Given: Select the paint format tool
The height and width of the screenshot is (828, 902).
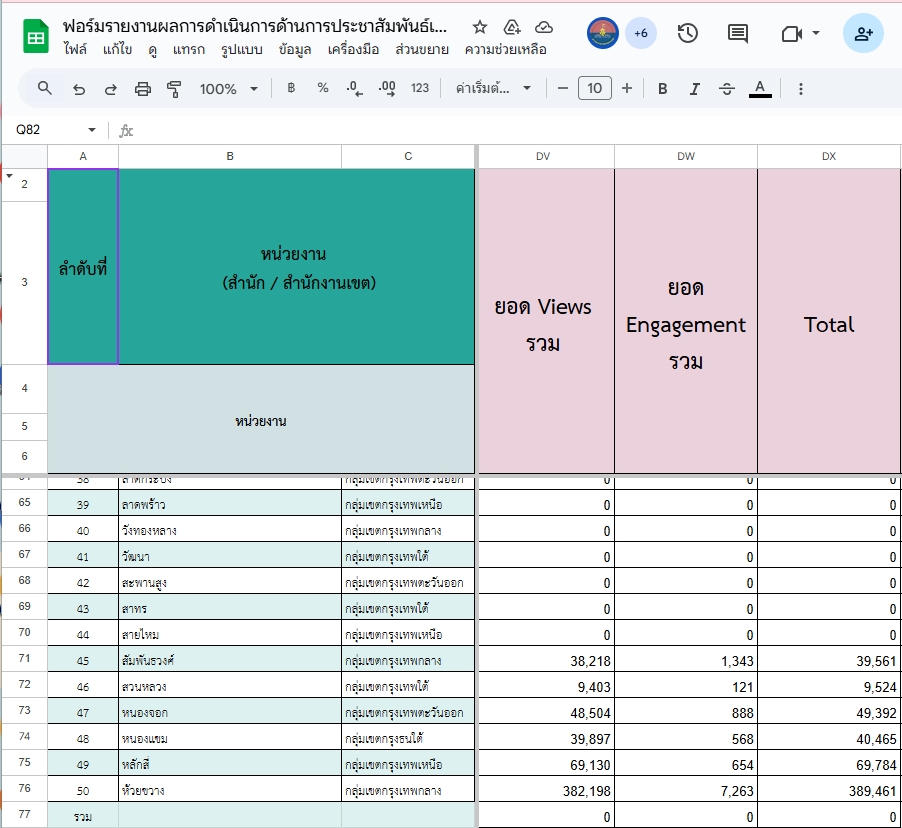Looking at the screenshot, I should (x=175, y=89).
